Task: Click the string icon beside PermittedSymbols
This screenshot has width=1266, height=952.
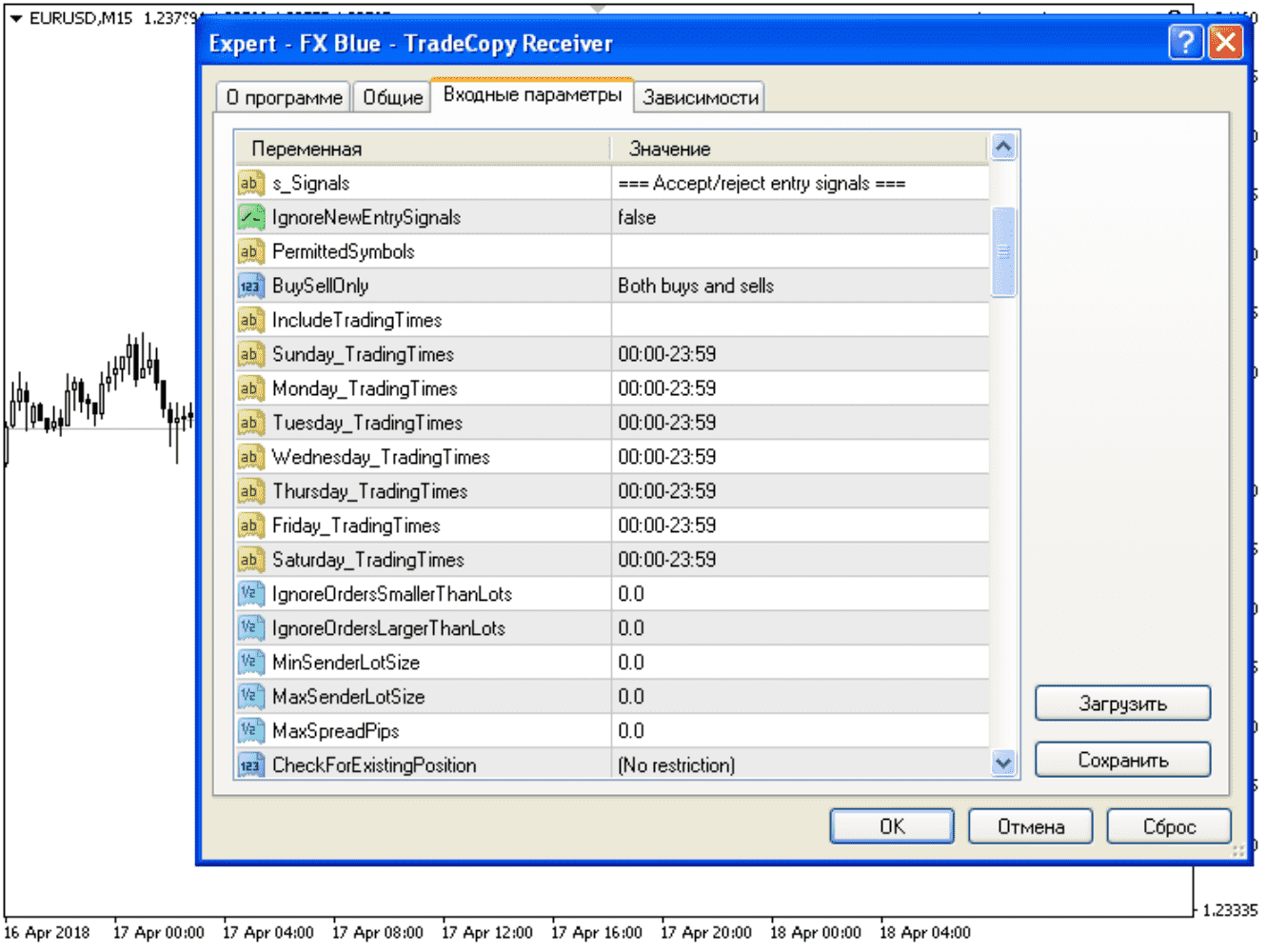Action: [249, 251]
